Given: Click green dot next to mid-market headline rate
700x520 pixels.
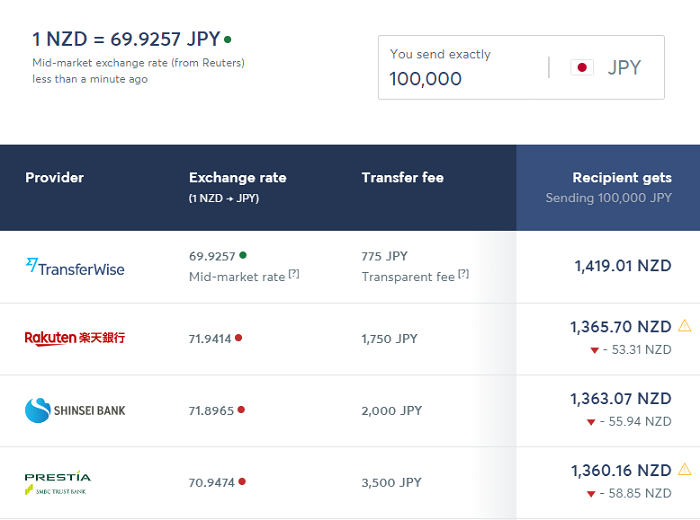Looking at the screenshot, I should 228,40.
